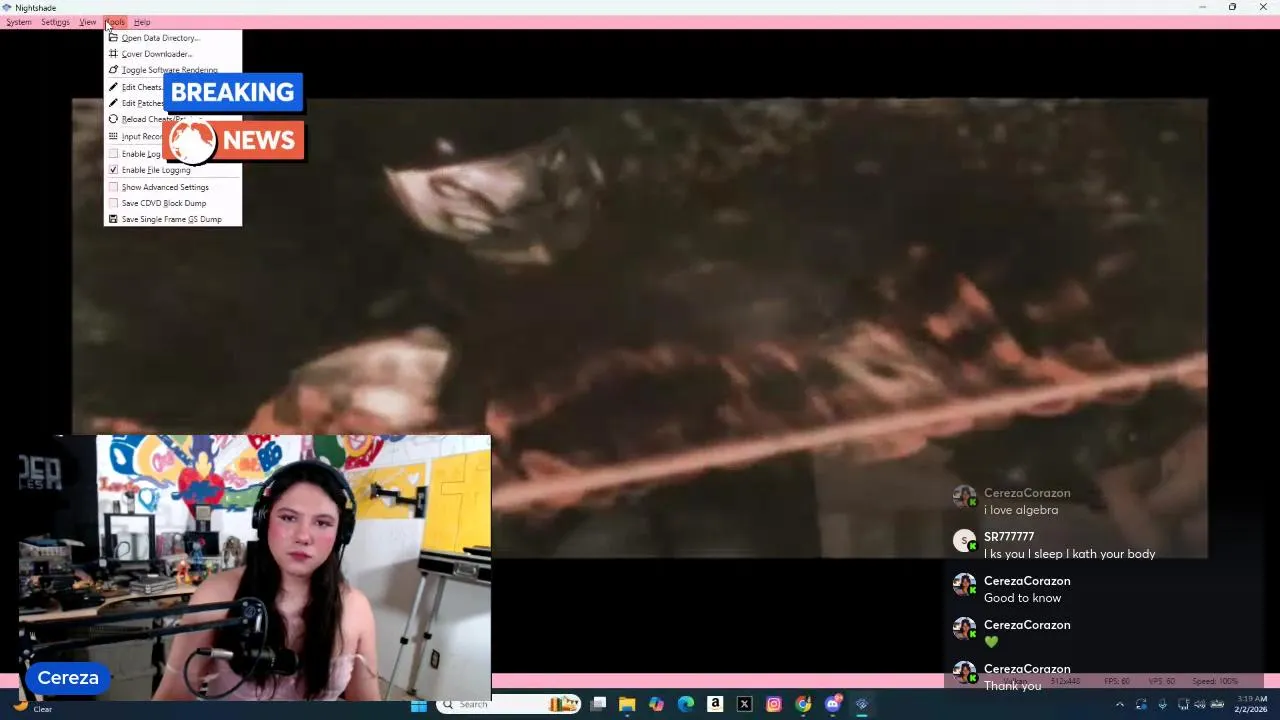The image size is (1280, 720).
Task: Tick the Enable Log checkbox
Action: (x=113, y=154)
